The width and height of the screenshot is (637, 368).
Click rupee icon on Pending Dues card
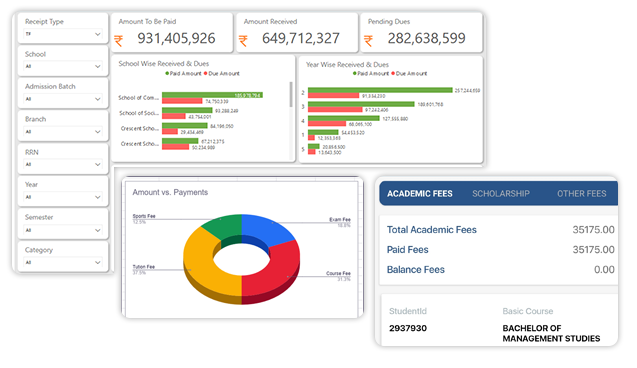368,41
